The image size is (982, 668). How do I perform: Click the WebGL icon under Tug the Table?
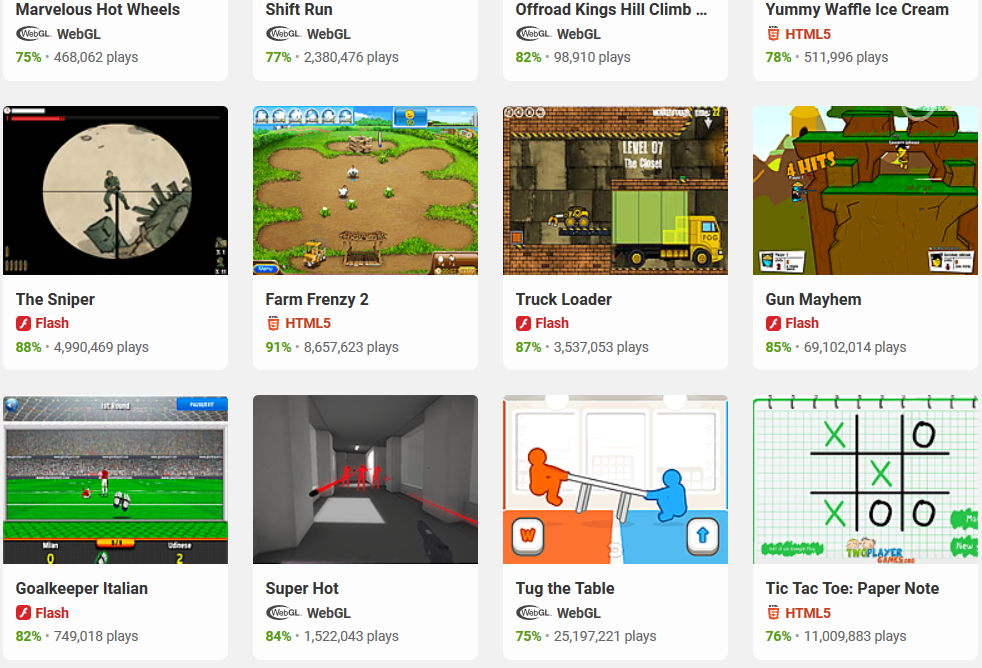point(534,612)
